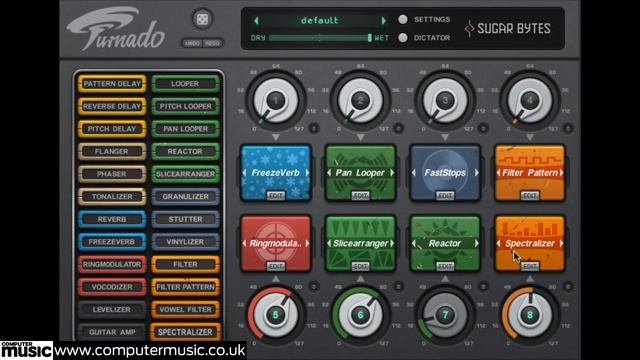
Task: Next effect arrow on Spectralizer slot
Action: (562, 243)
